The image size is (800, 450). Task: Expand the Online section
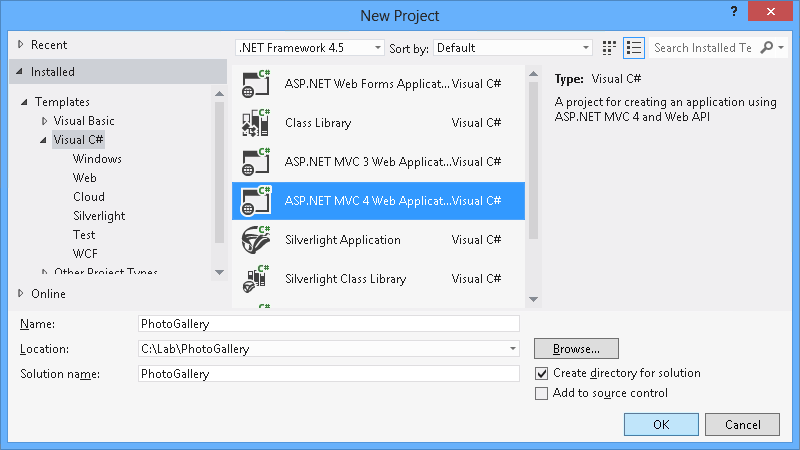[x=21, y=294]
